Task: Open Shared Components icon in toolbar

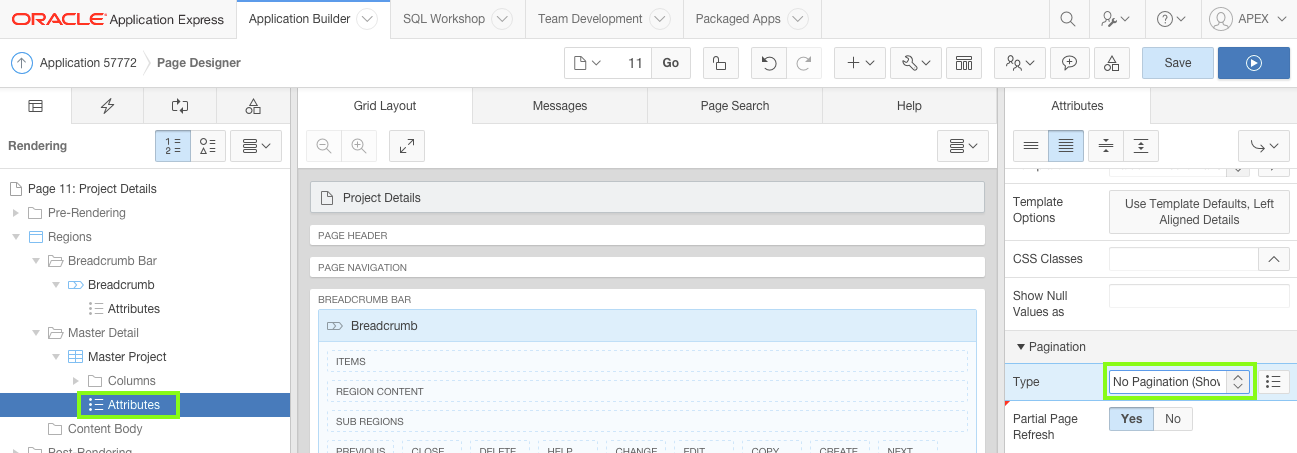Action: (1112, 63)
